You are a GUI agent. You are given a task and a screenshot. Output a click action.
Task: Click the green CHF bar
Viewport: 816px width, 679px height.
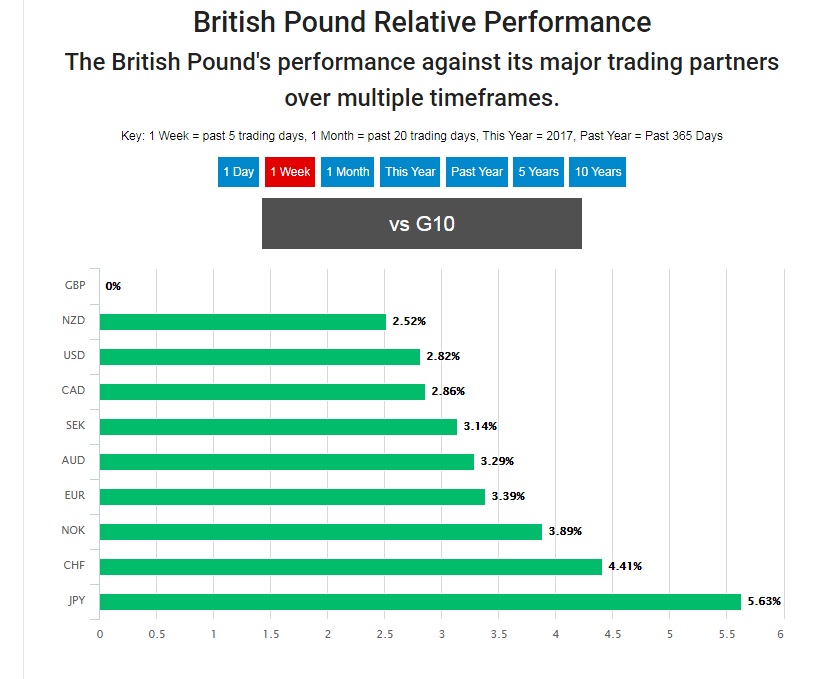[350, 566]
